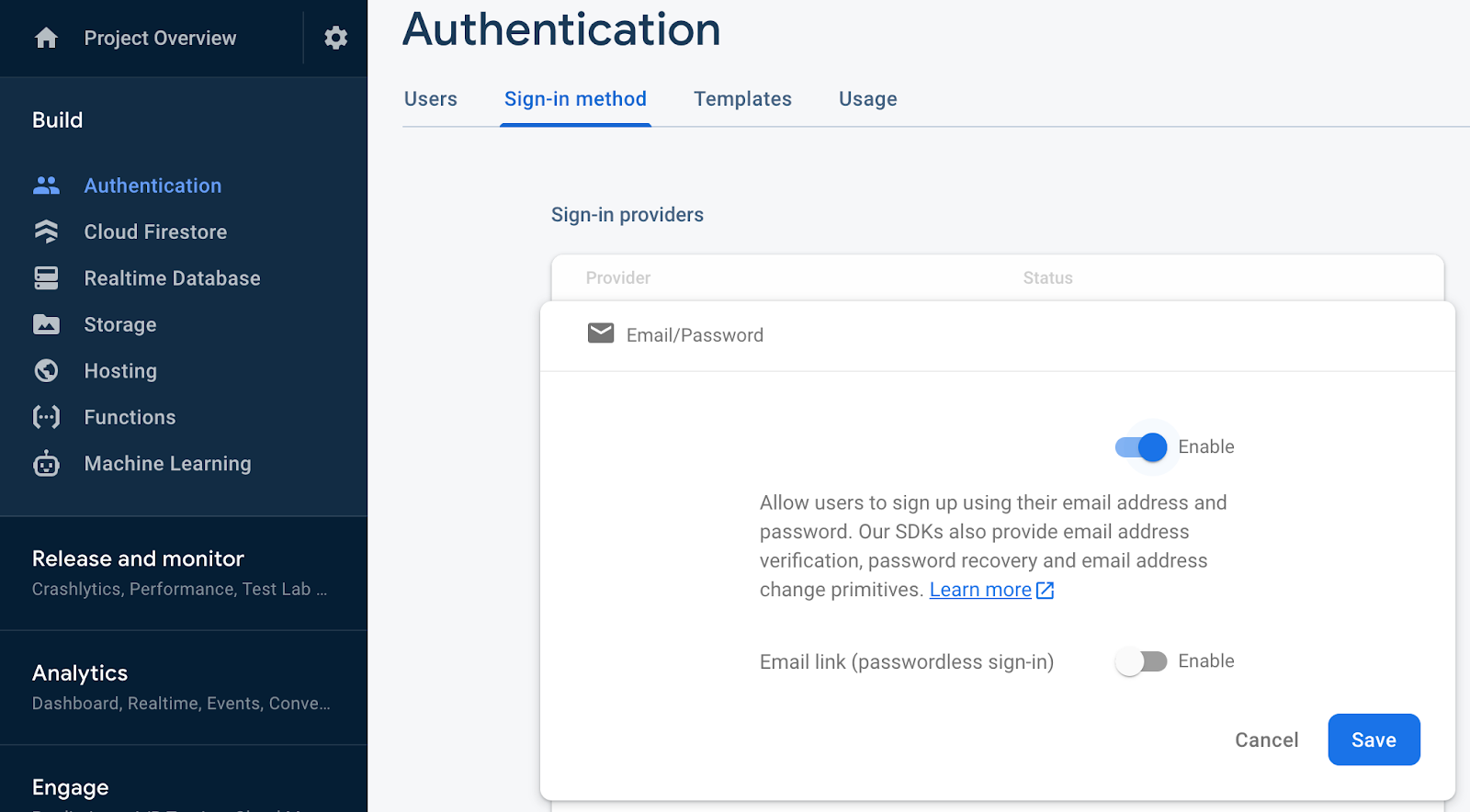Switch to the Users tab

click(430, 98)
